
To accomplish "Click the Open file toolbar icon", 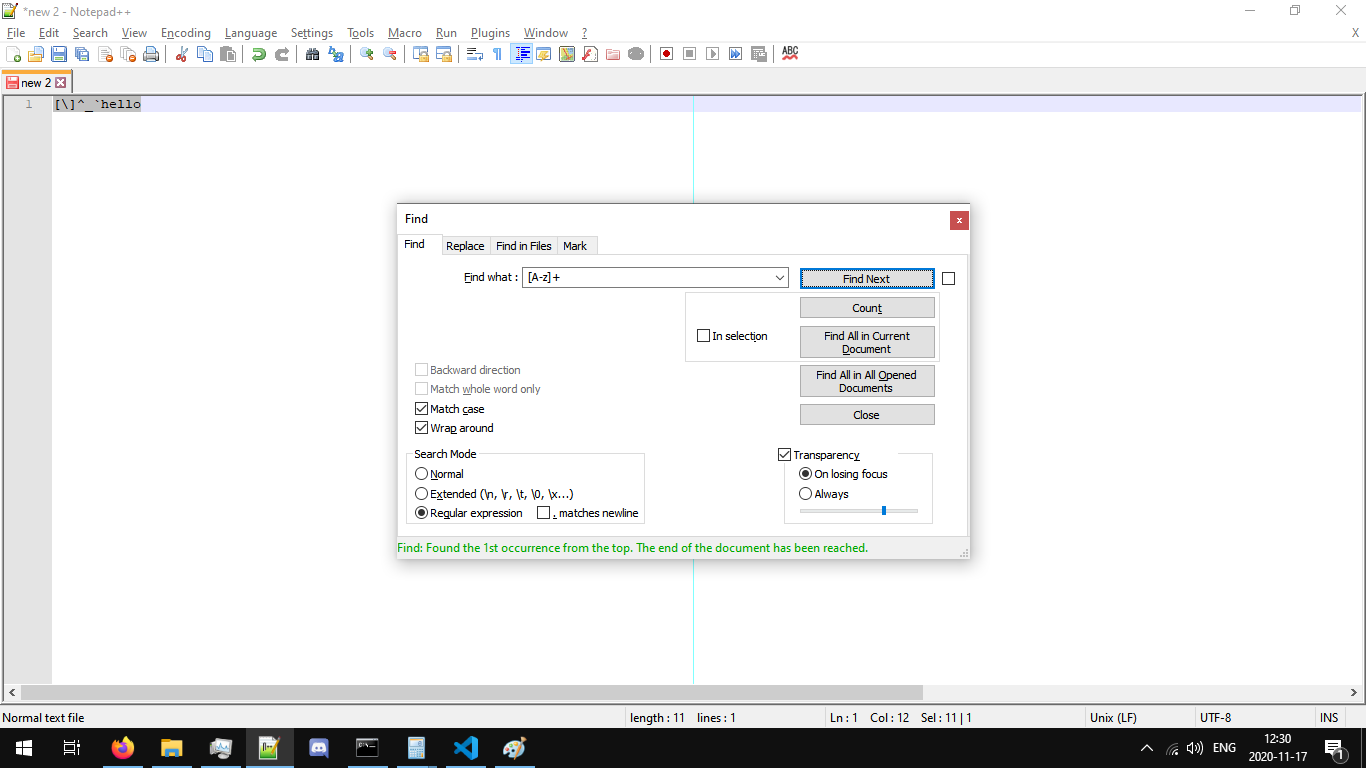I will [x=36, y=54].
